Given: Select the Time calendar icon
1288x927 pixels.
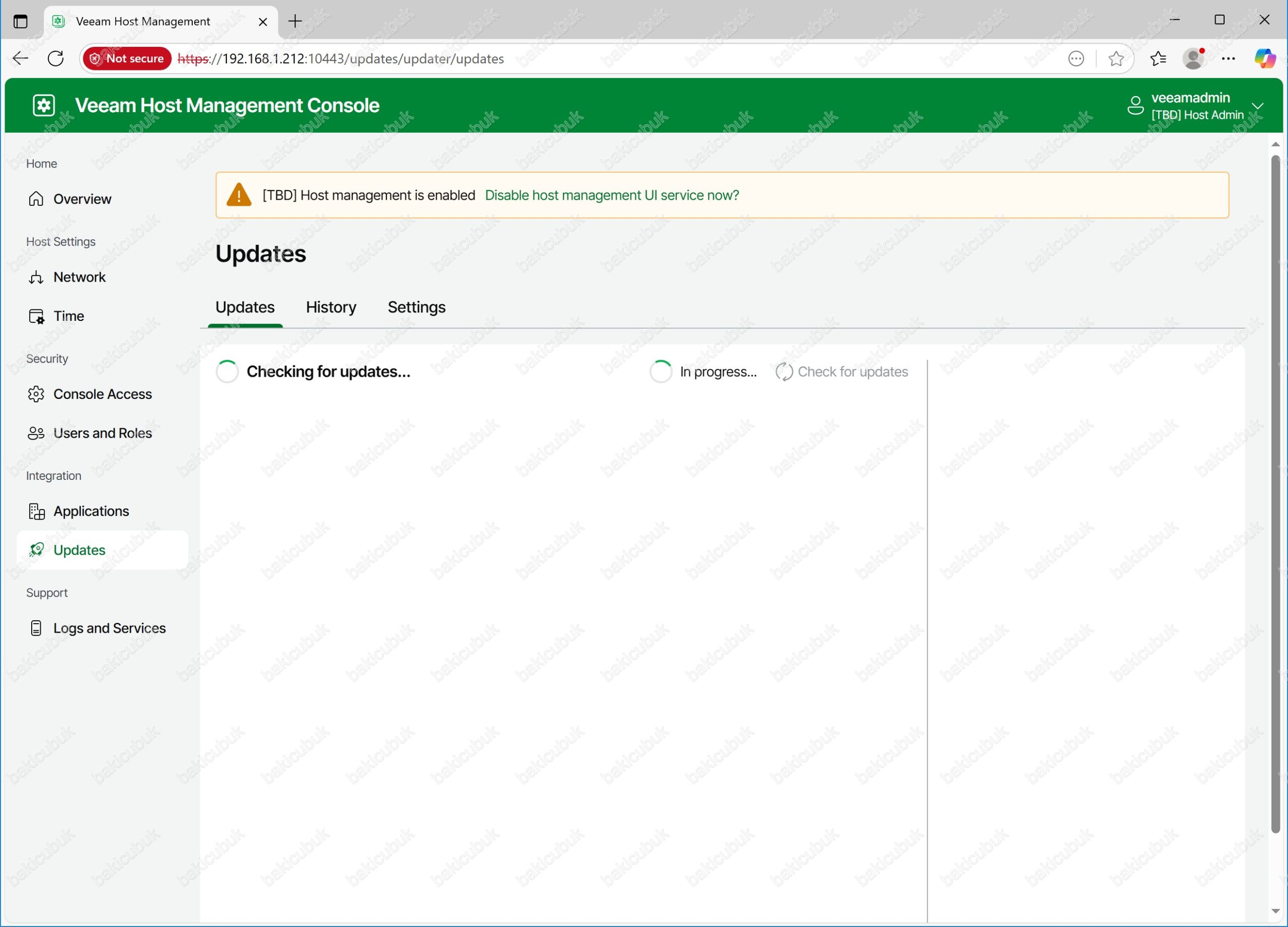Looking at the screenshot, I should (x=36, y=316).
